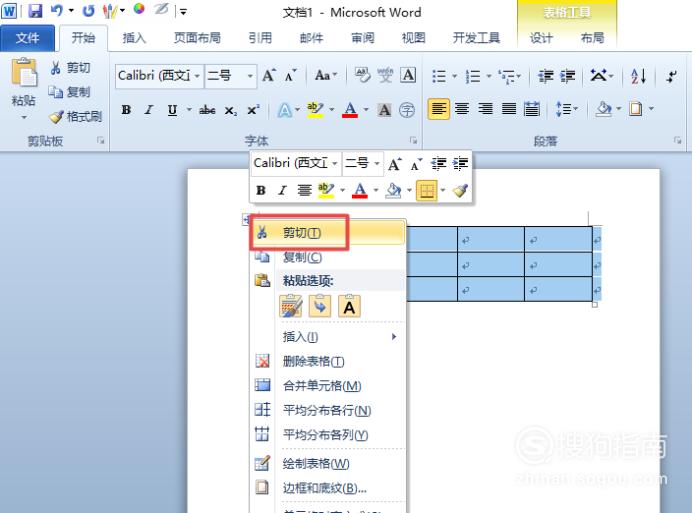Open the Clipboard pane launcher
This screenshot has width=692, height=513.
click(101, 140)
